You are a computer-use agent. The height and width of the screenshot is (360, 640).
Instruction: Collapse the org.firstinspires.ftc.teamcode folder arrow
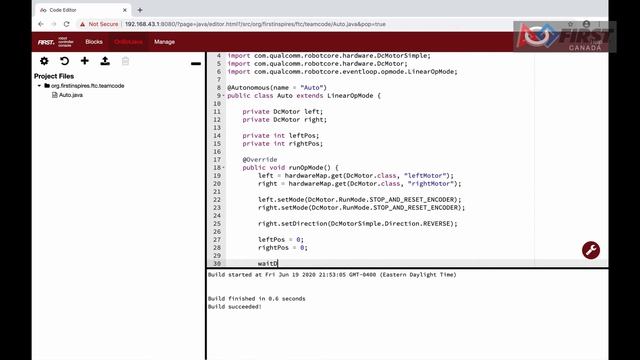click(x=39, y=86)
